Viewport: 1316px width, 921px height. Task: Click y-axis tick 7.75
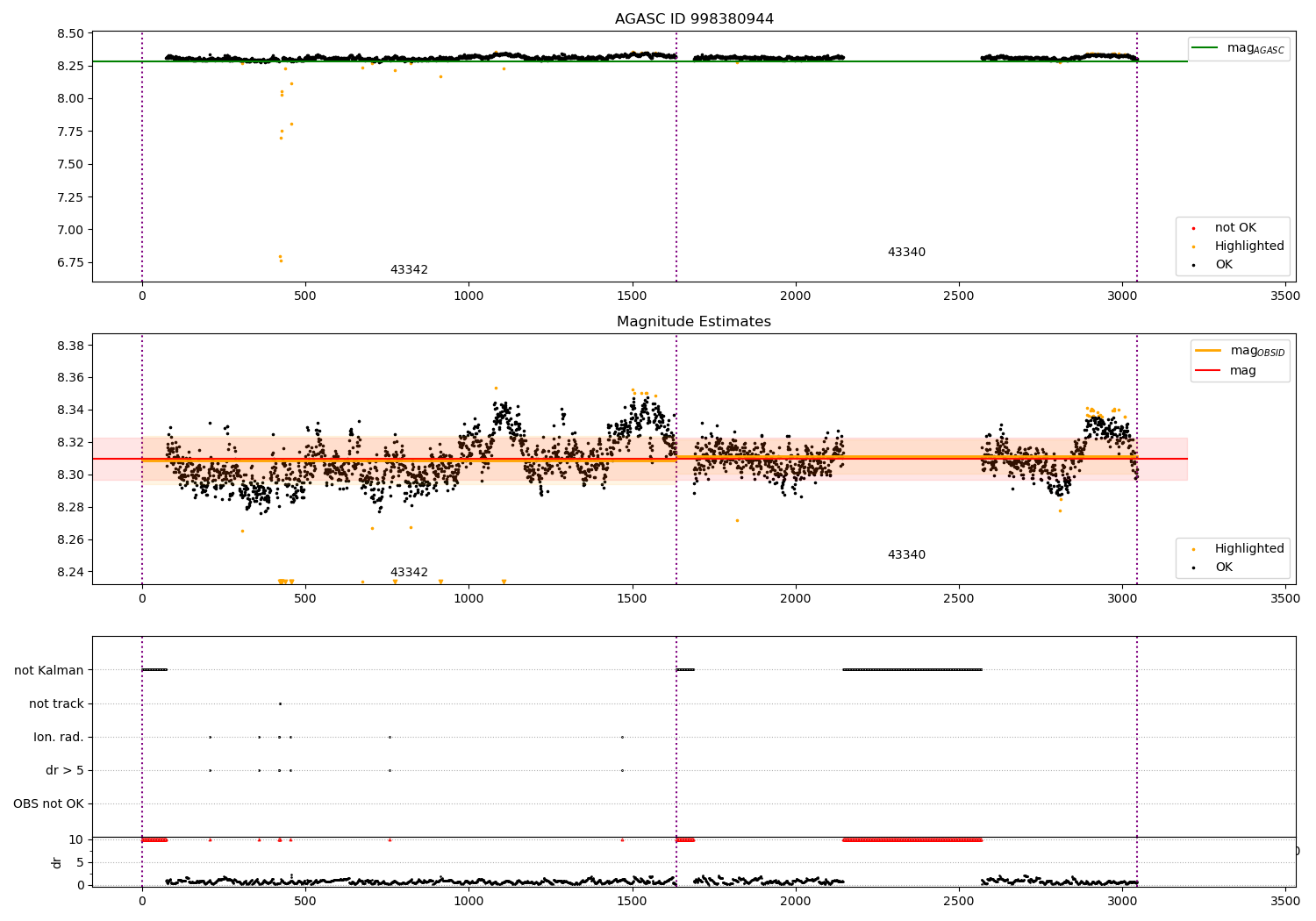pos(69,132)
